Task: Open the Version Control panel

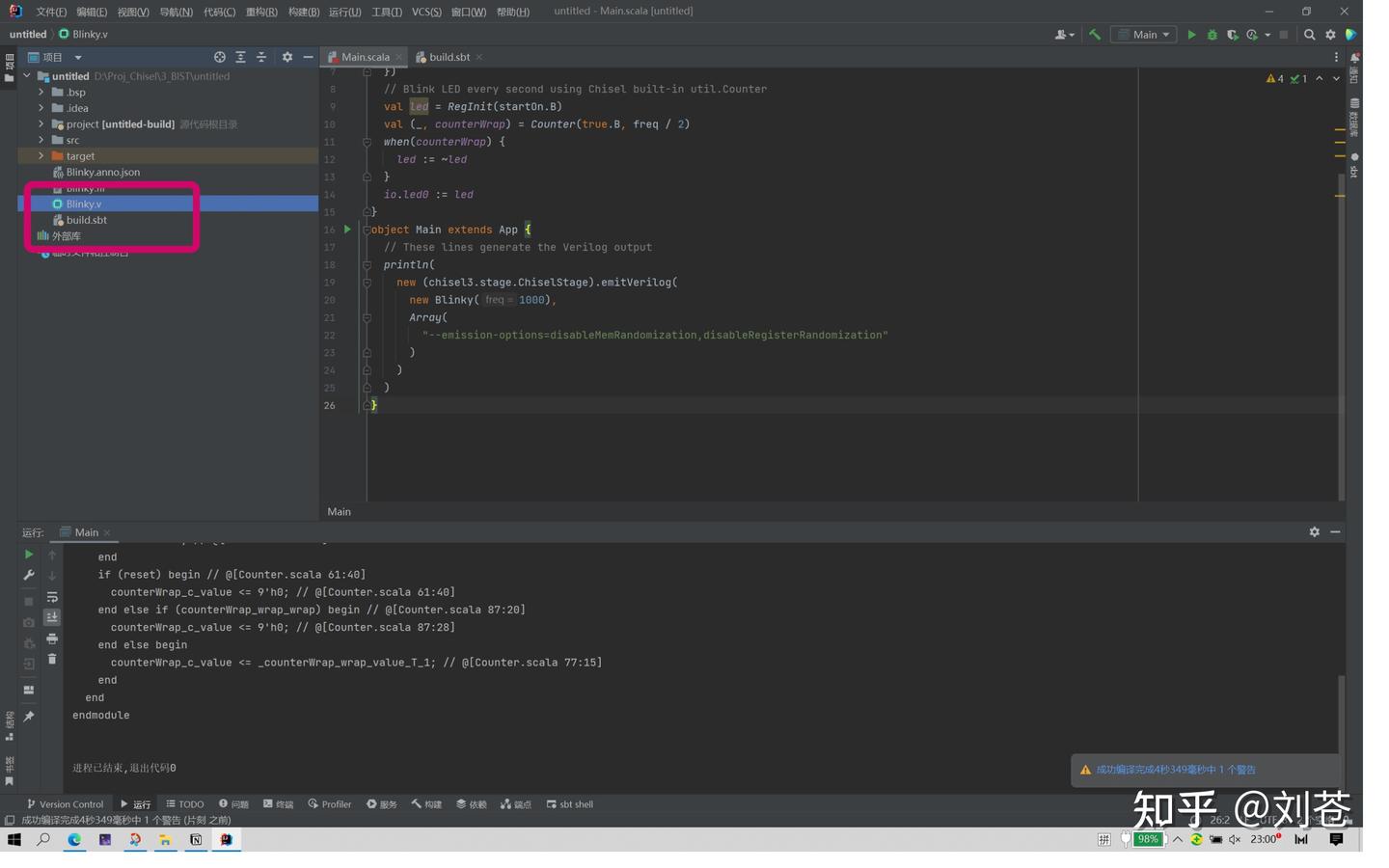Action: [66, 803]
